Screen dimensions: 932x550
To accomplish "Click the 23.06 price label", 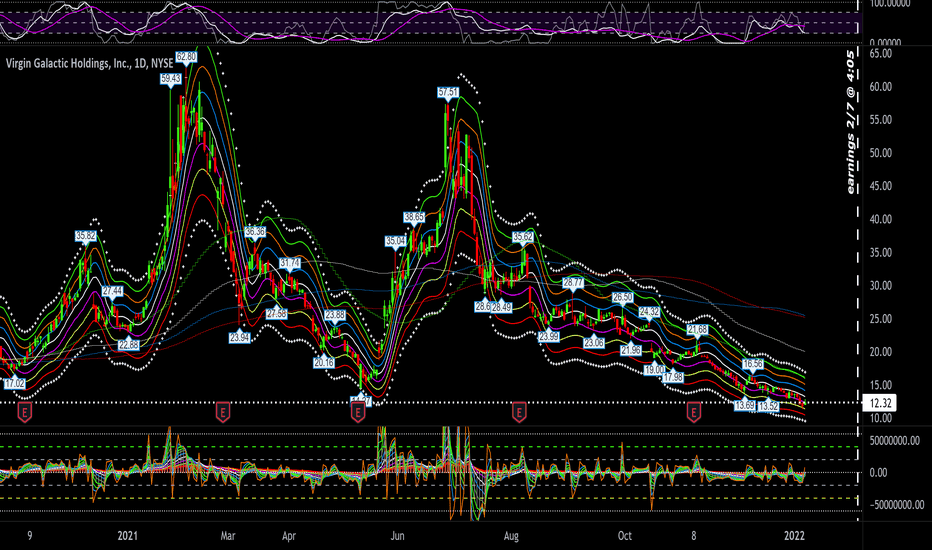I will [594, 343].
